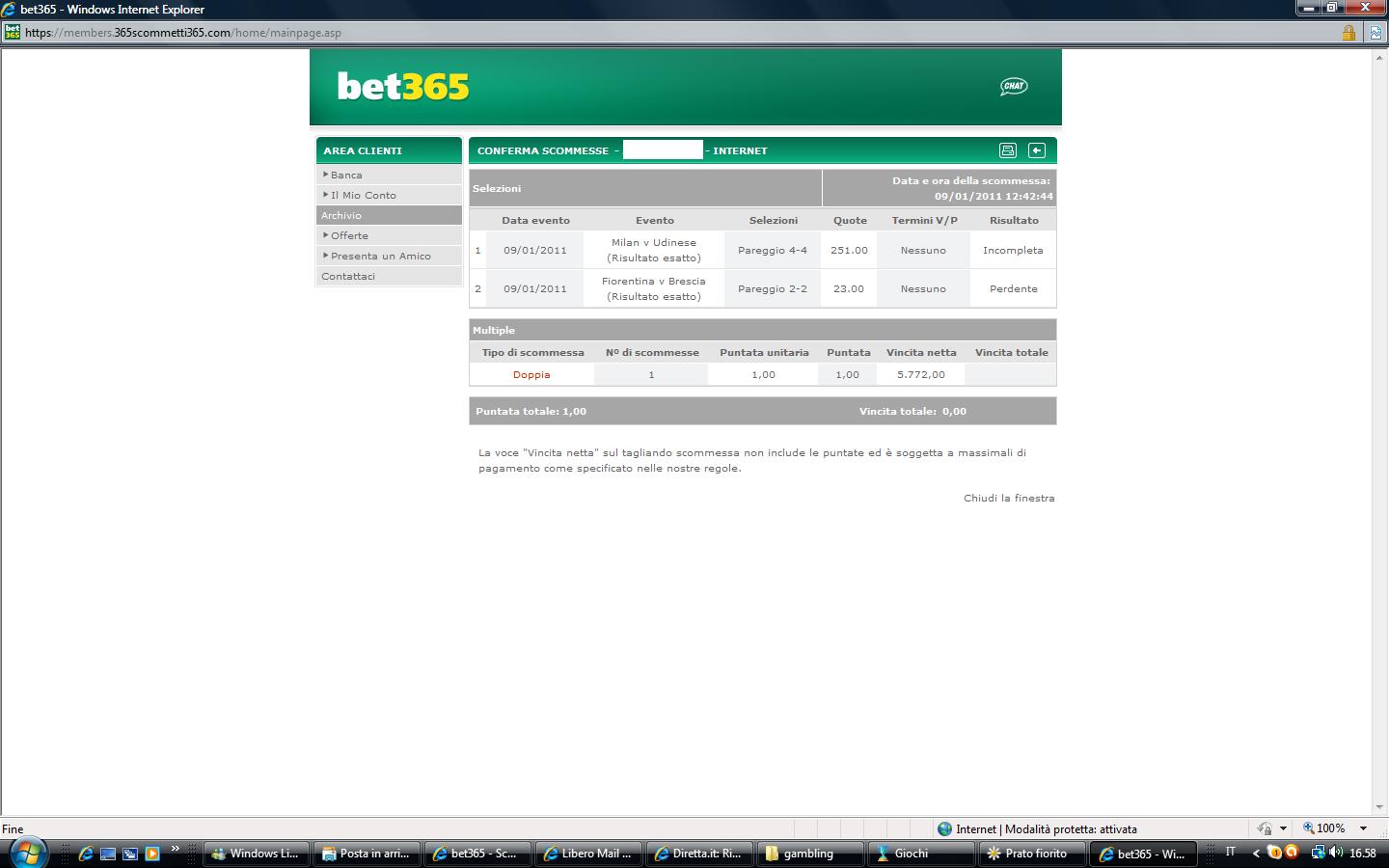This screenshot has height=868, width=1389.
Task: Click the Selezioni section header
Action: coord(645,188)
